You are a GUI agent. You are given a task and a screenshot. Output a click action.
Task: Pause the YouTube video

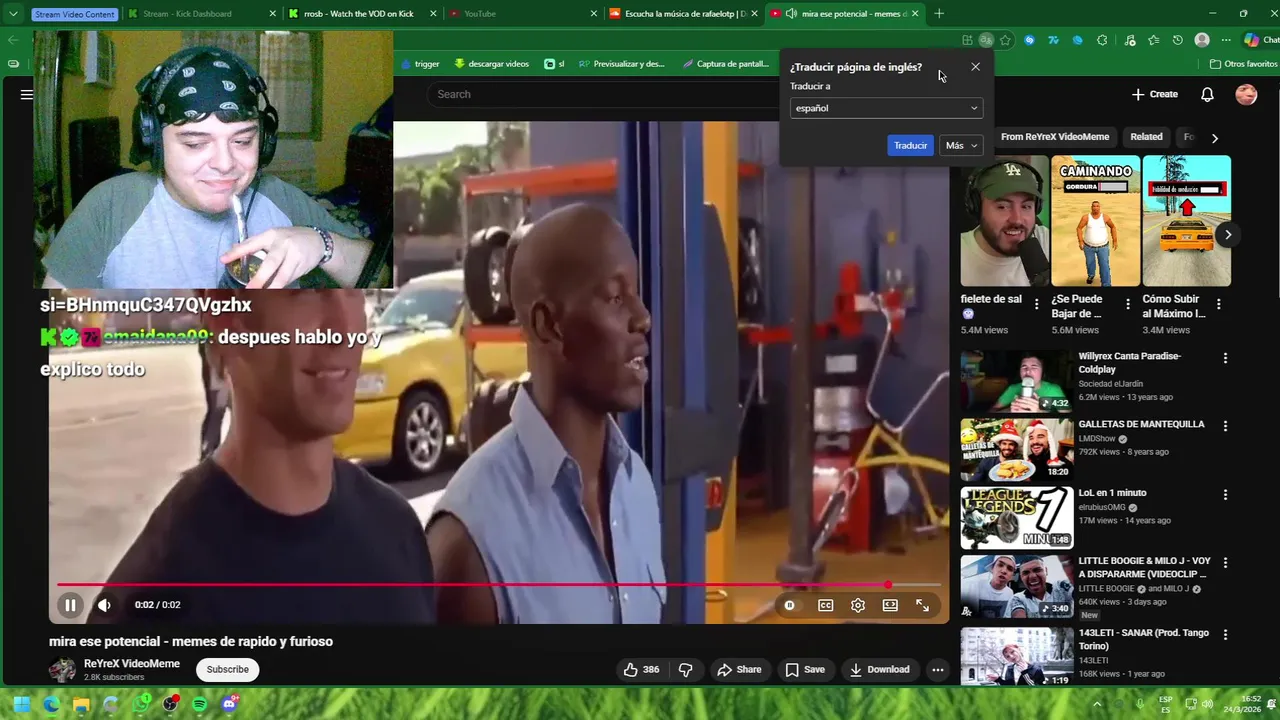[x=70, y=605]
